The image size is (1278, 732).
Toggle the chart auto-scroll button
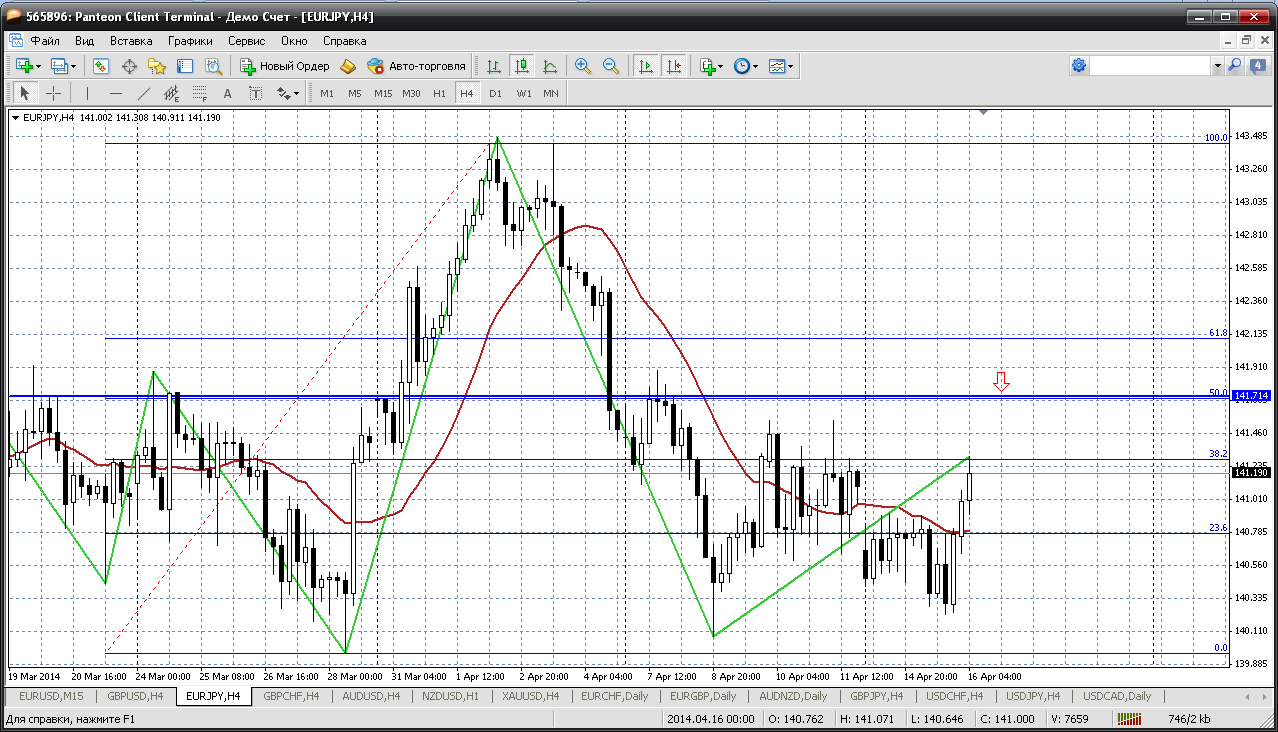(646, 66)
